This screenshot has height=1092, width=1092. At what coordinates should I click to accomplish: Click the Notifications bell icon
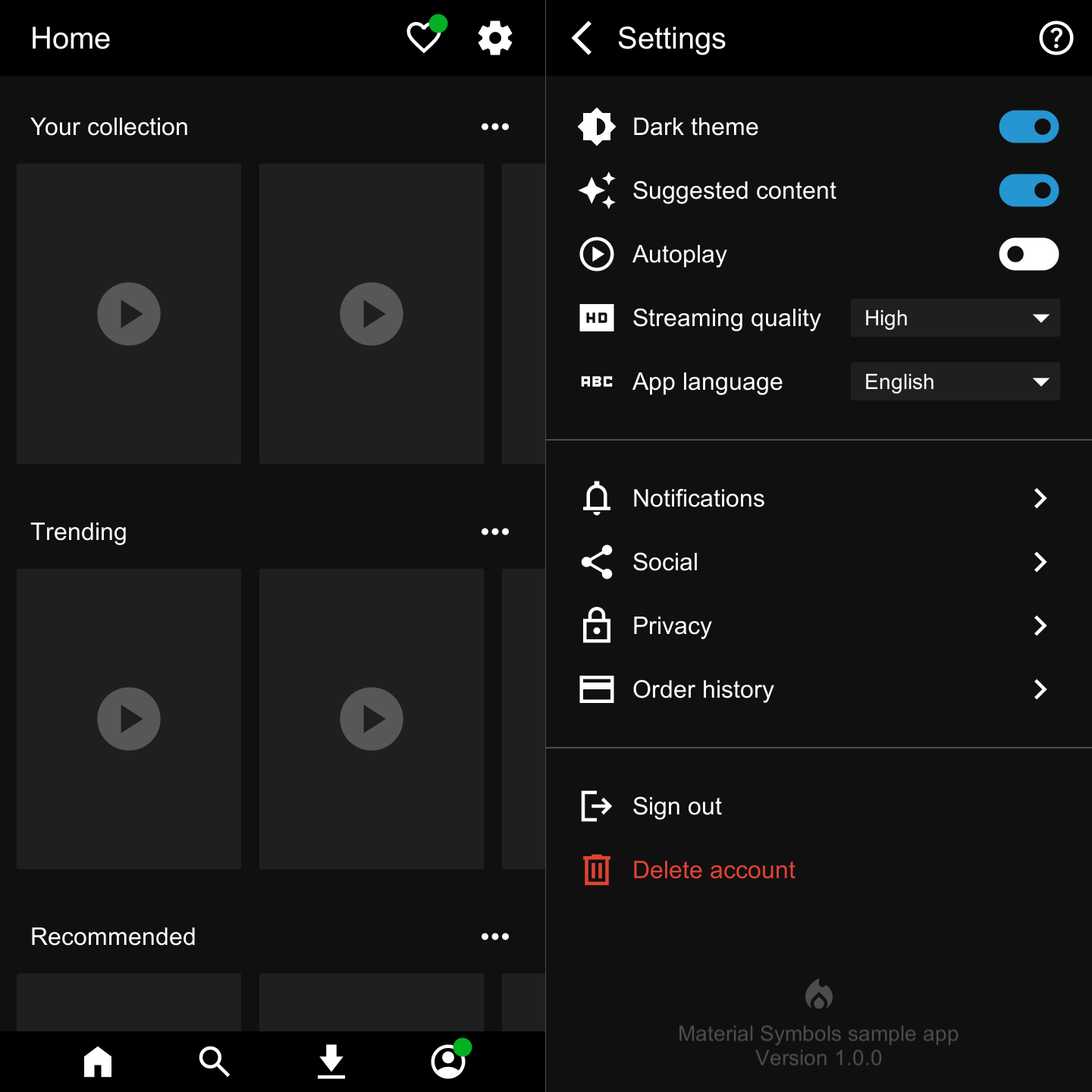tap(597, 498)
